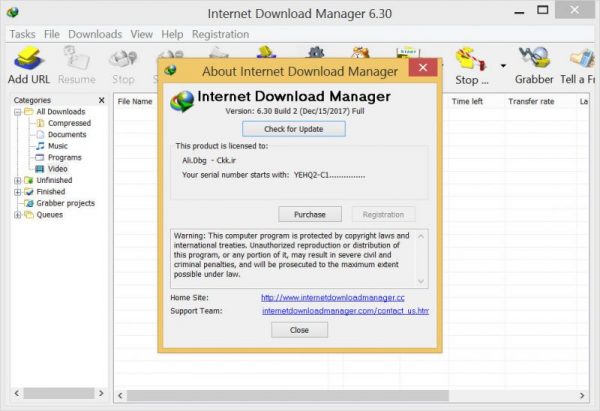Select the Video category
Viewport: 600px width, 411px height.
tap(57, 169)
